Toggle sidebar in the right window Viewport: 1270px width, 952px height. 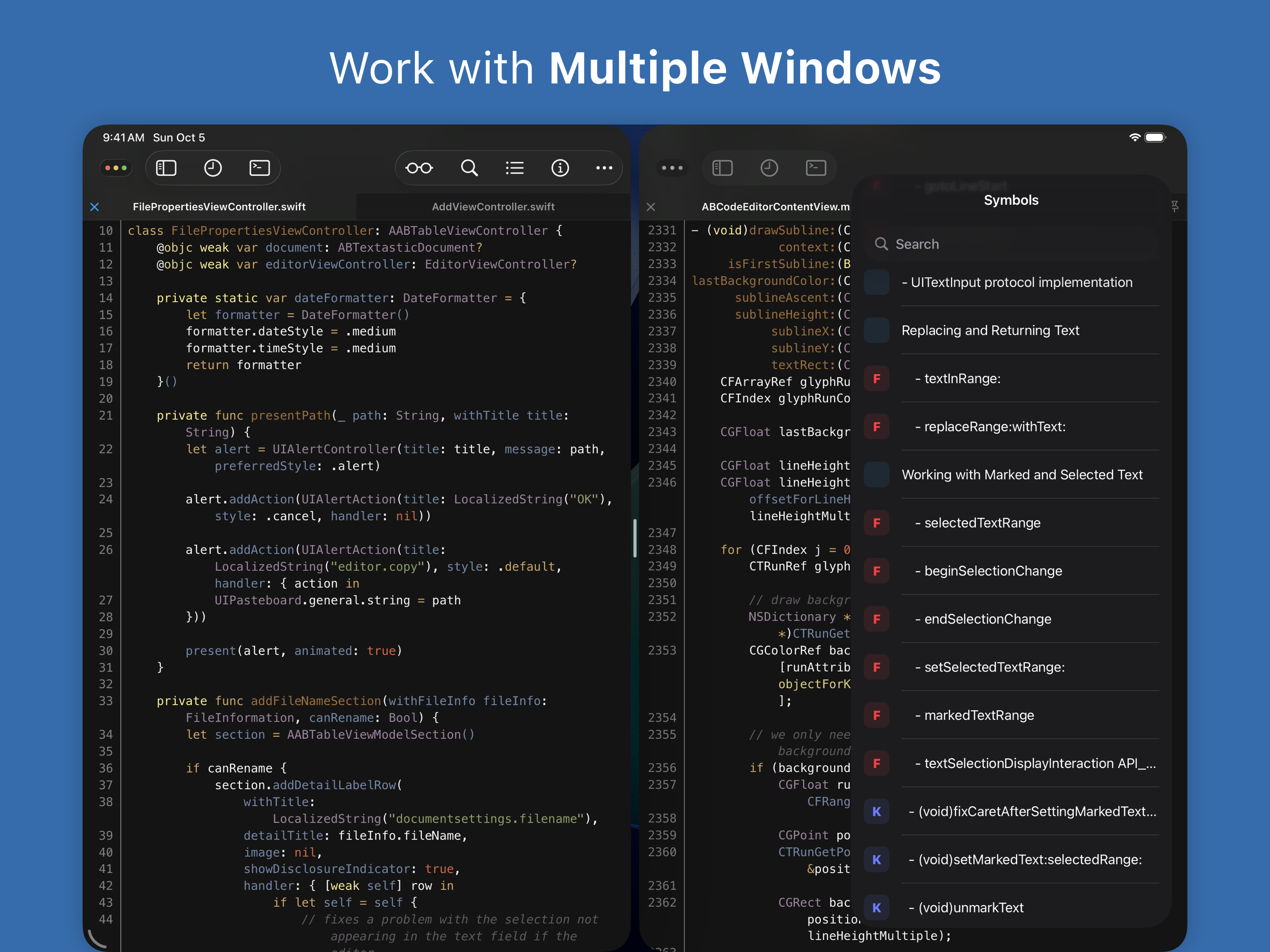[722, 167]
